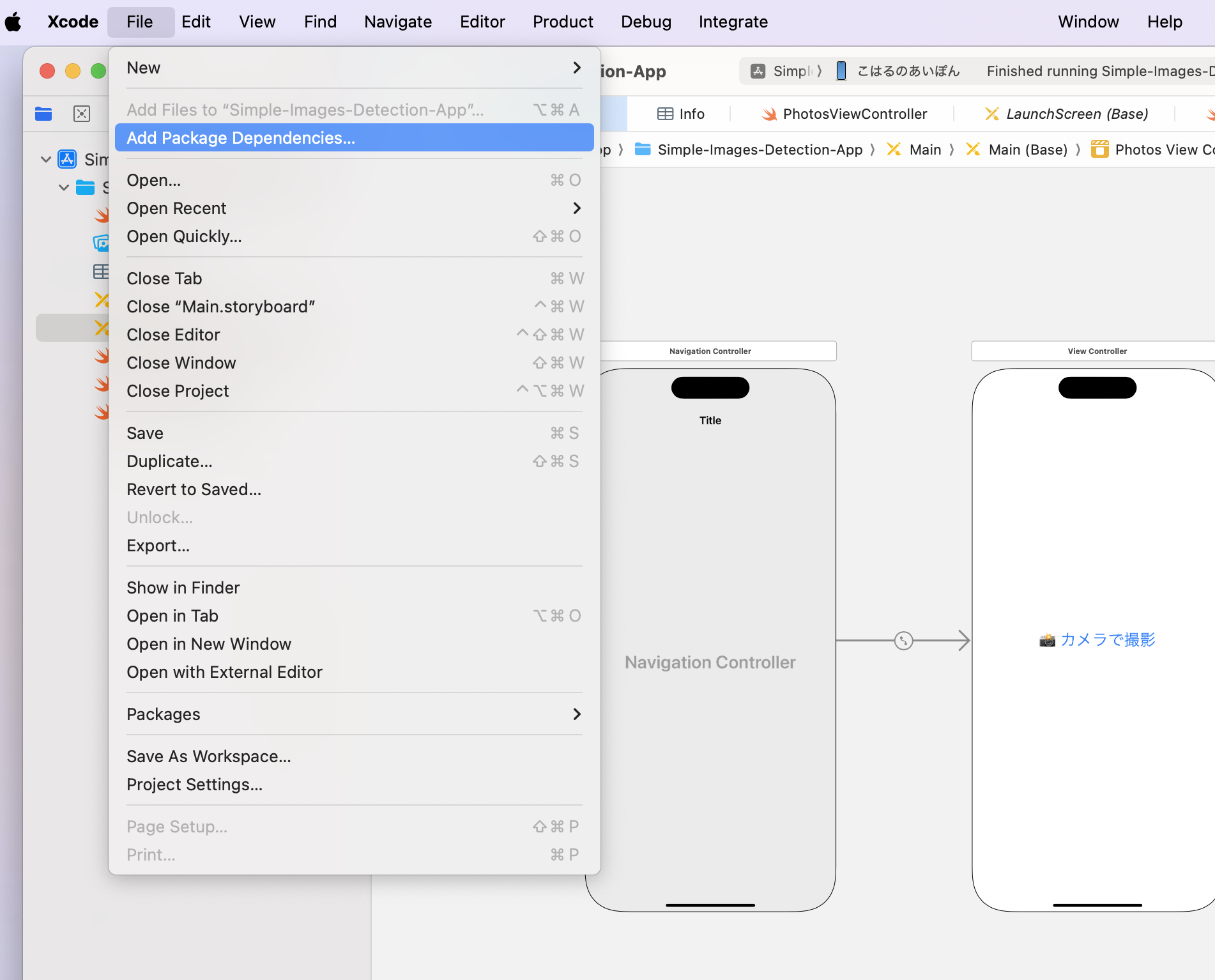Select Export… menu item
This screenshot has width=1215, height=980.
(x=355, y=546)
